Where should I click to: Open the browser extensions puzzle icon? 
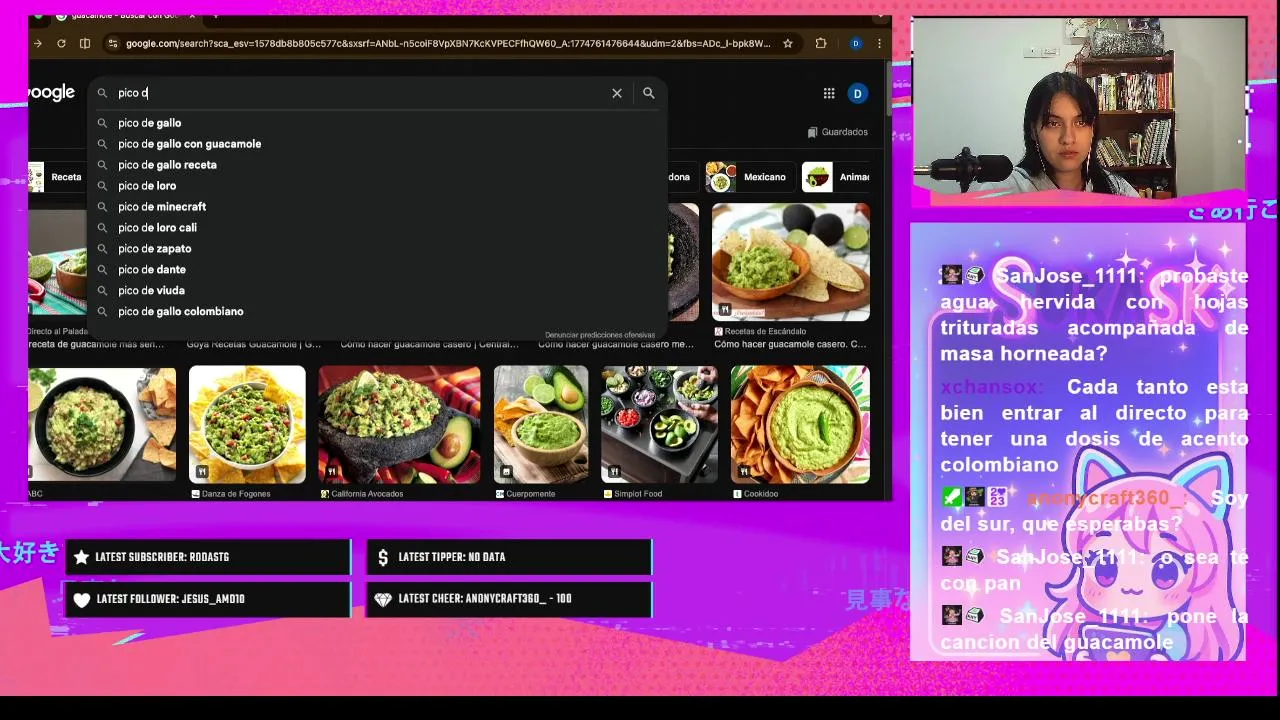click(x=821, y=43)
